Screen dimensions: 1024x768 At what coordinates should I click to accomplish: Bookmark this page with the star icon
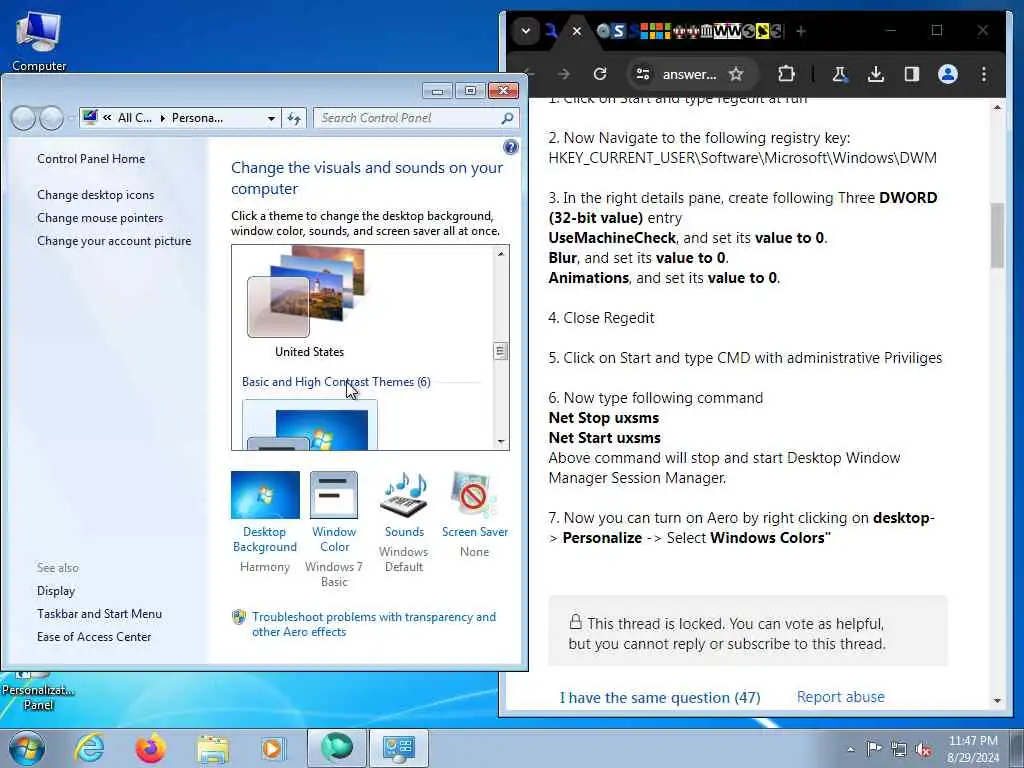736,74
